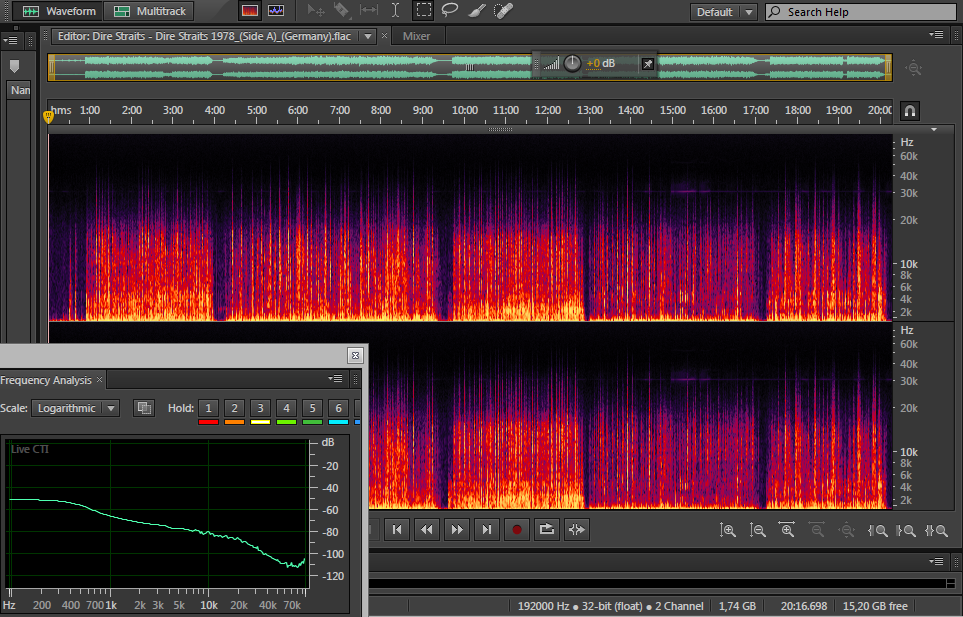Screen dimensions: 963x617
Task: Click Zoom In Amplitude icon
Action: tap(727, 530)
